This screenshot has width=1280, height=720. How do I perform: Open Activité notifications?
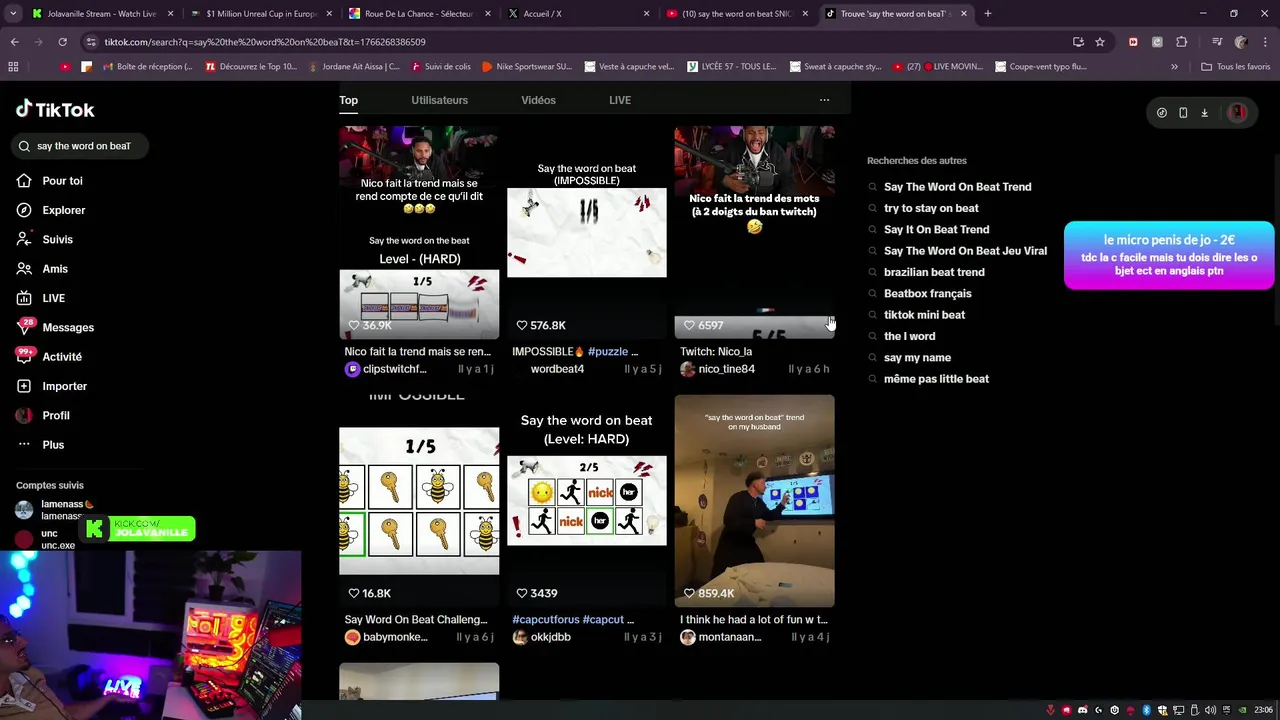pyautogui.click(x=49, y=356)
